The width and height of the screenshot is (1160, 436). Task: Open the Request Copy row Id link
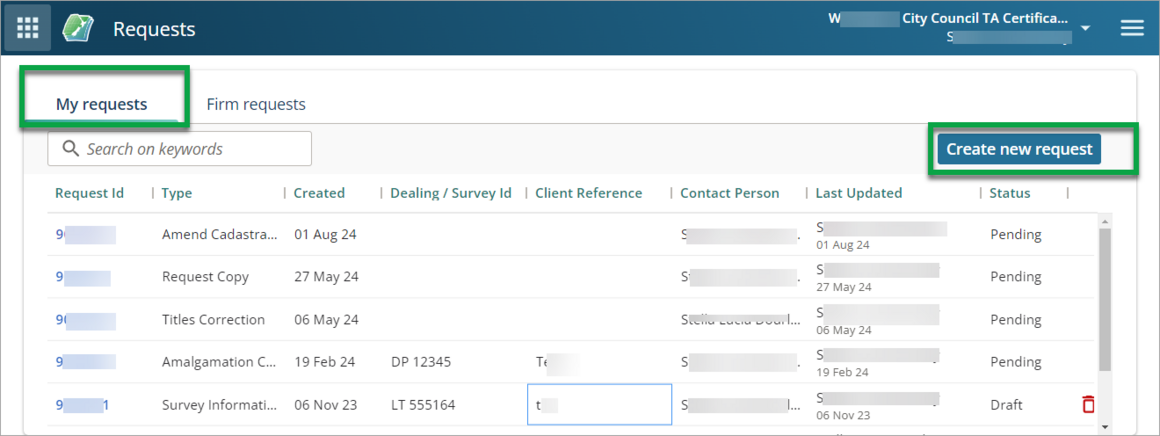pyautogui.click(x=83, y=277)
